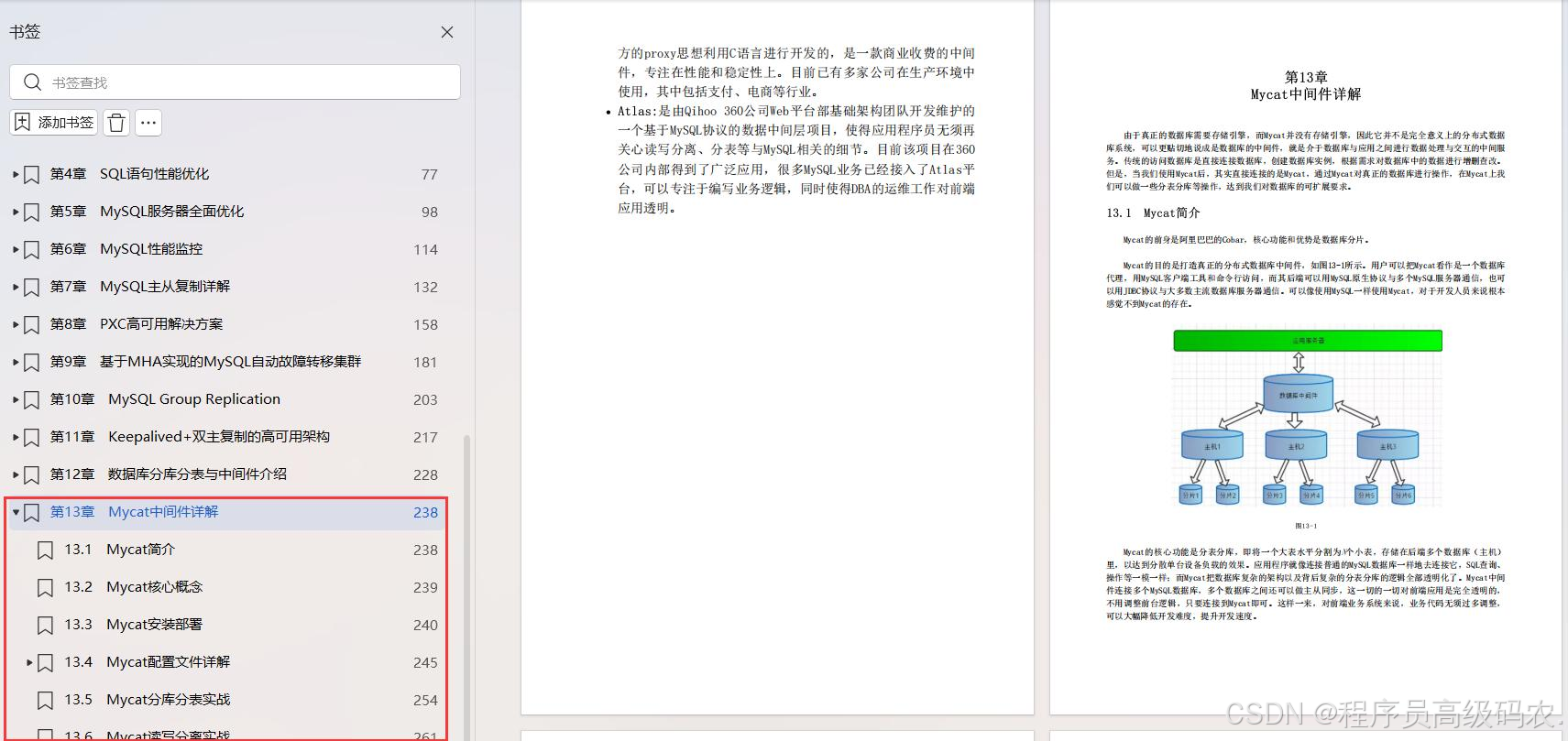Click the magnifier icon in bookmark search
Viewport: 1568px width, 741px height.
[x=32, y=82]
